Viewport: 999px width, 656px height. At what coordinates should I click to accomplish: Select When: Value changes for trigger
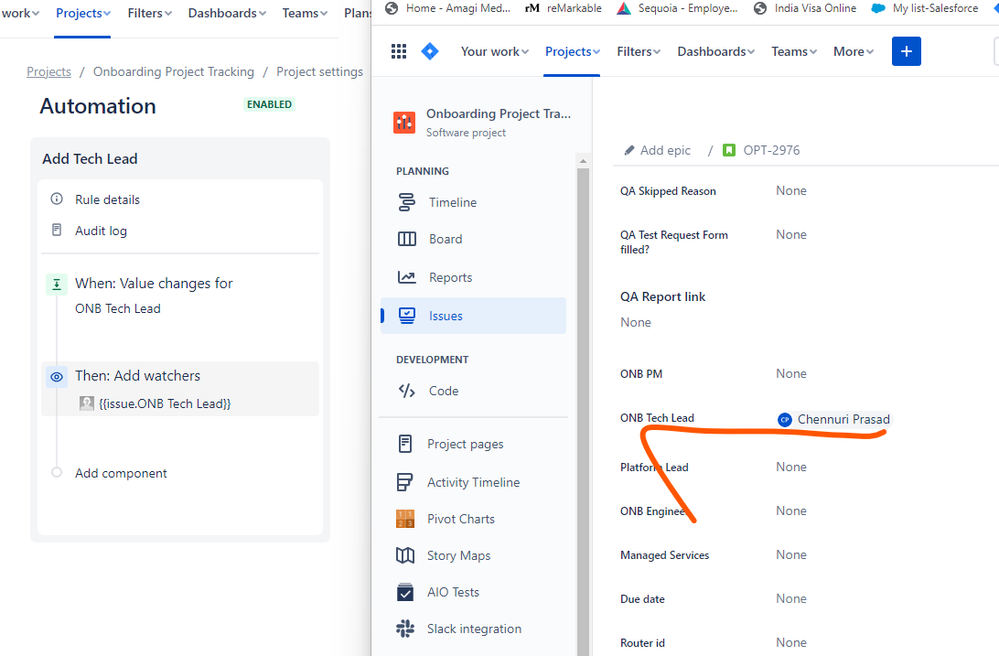click(154, 283)
